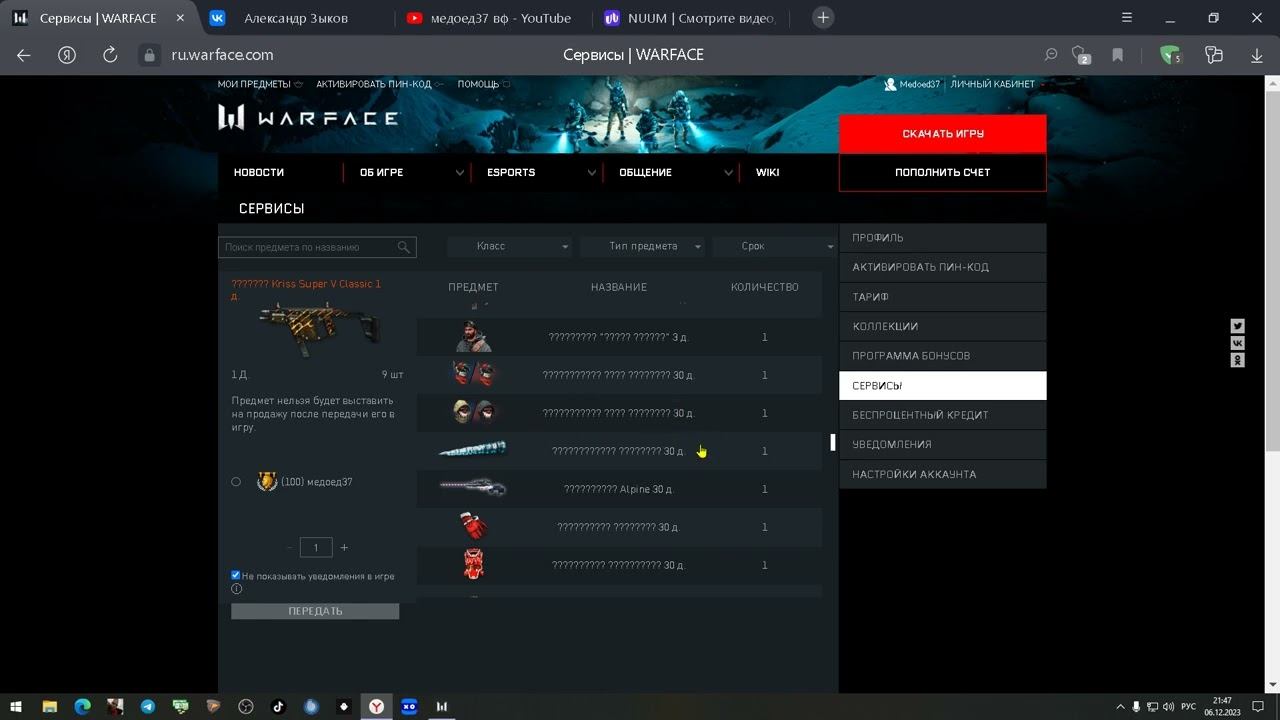
Task: Open КОЛЛЕКЦИИ in sidebar menu
Action: pos(942,326)
